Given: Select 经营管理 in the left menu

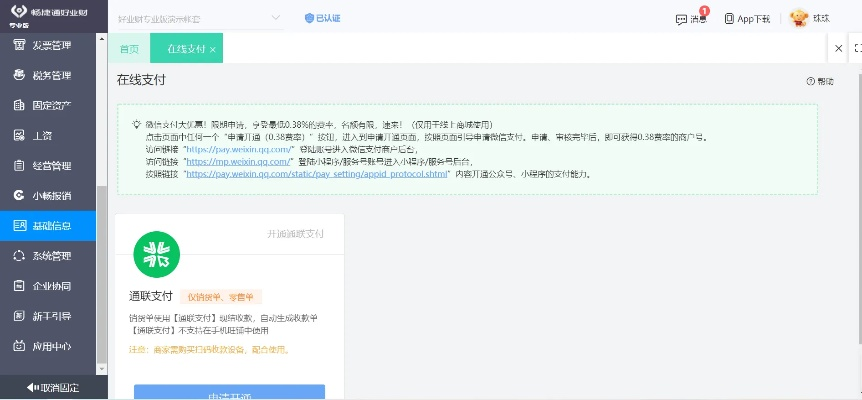Looking at the screenshot, I should tap(52, 165).
